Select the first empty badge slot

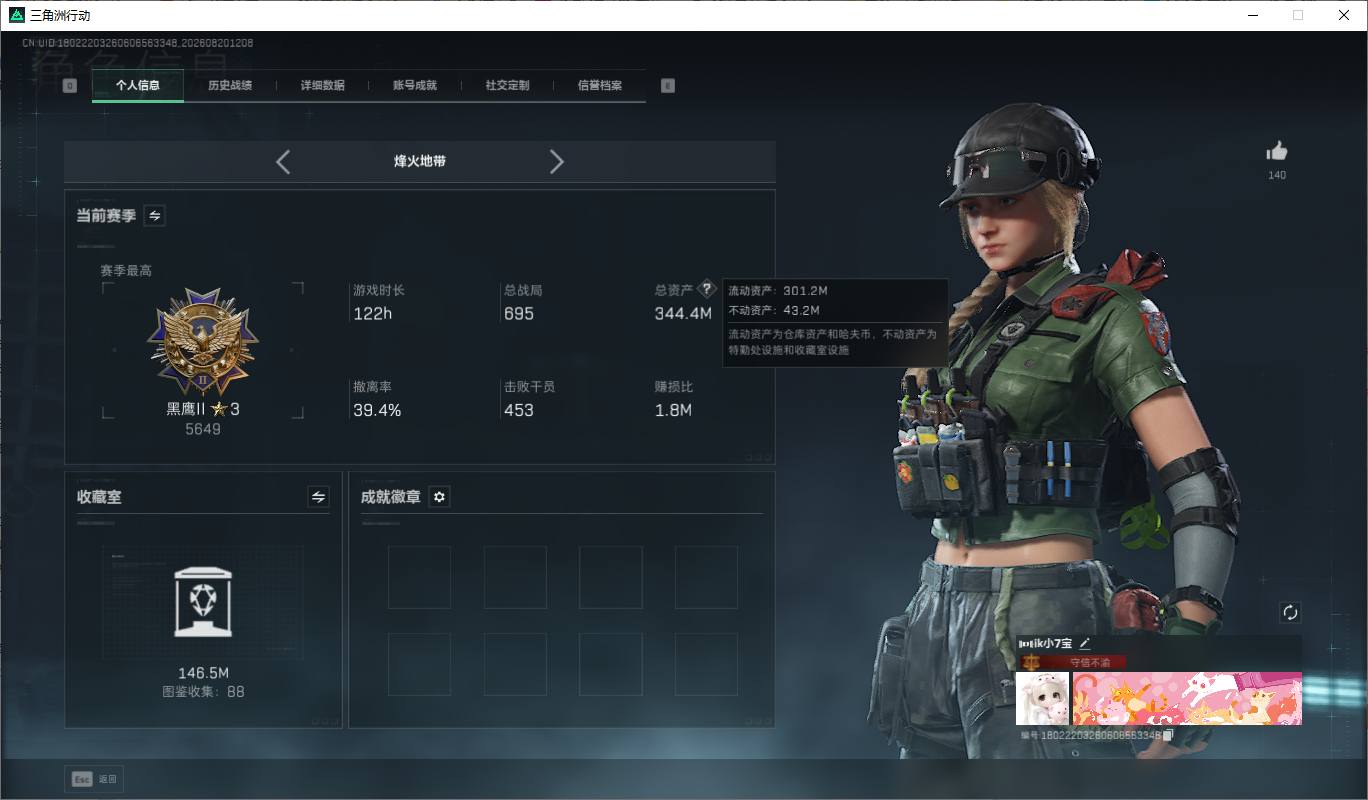[419, 577]
